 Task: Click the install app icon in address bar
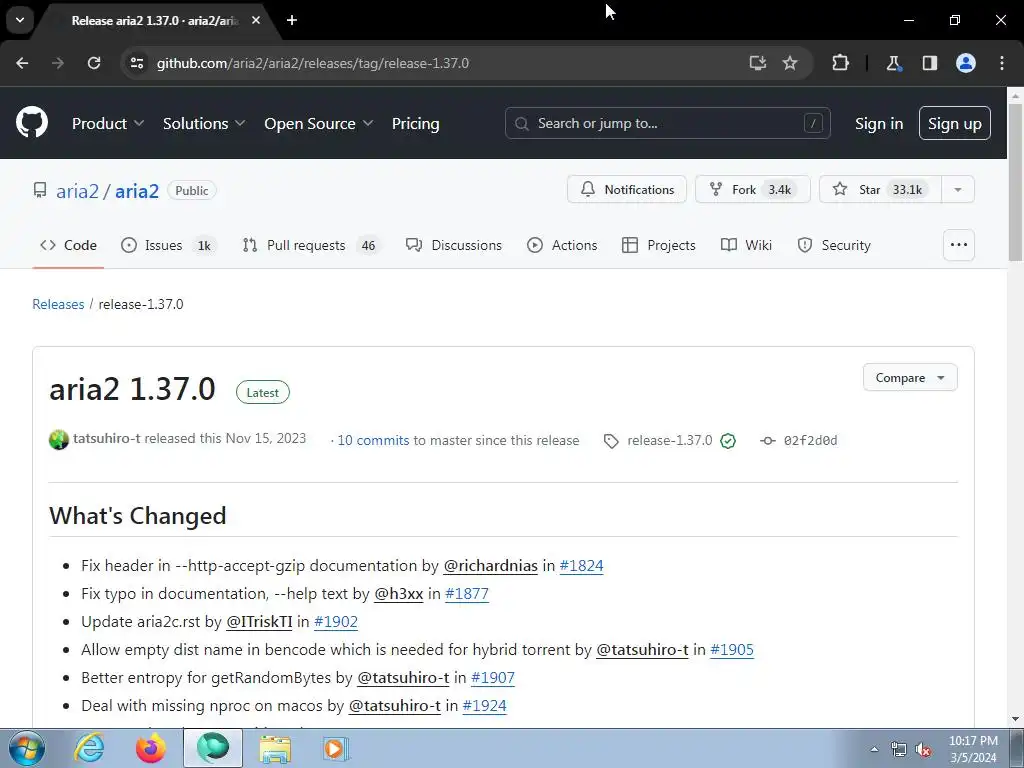tap(758, 63)
